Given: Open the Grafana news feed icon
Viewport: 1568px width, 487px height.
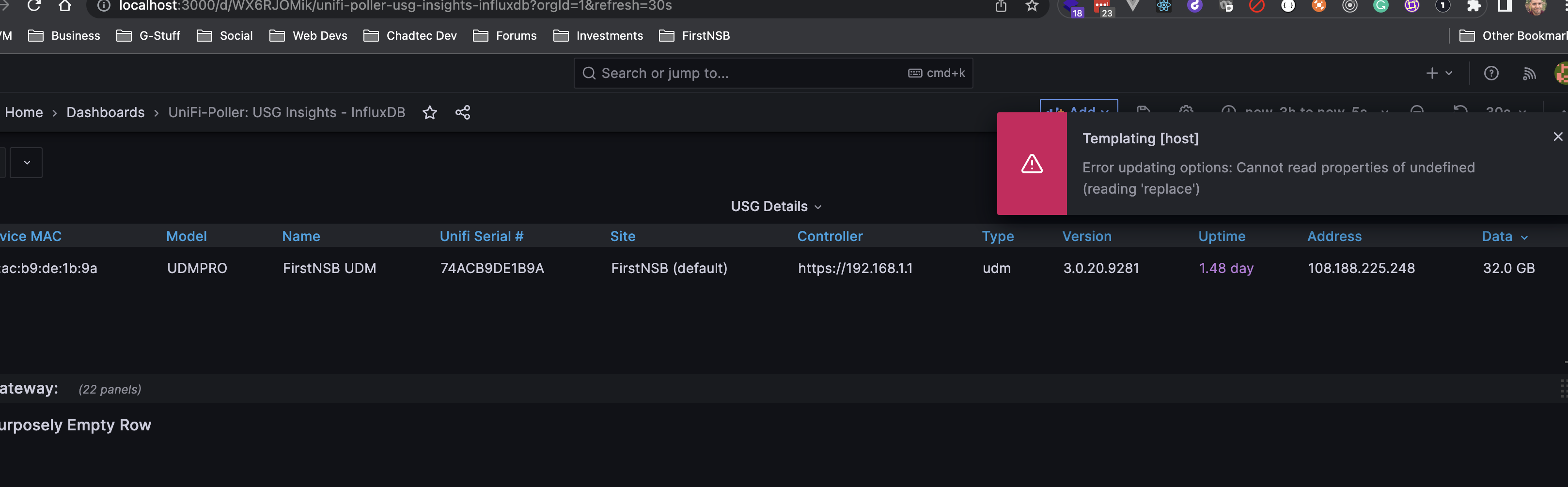Looking at the screenshot, I should 1529,74.
